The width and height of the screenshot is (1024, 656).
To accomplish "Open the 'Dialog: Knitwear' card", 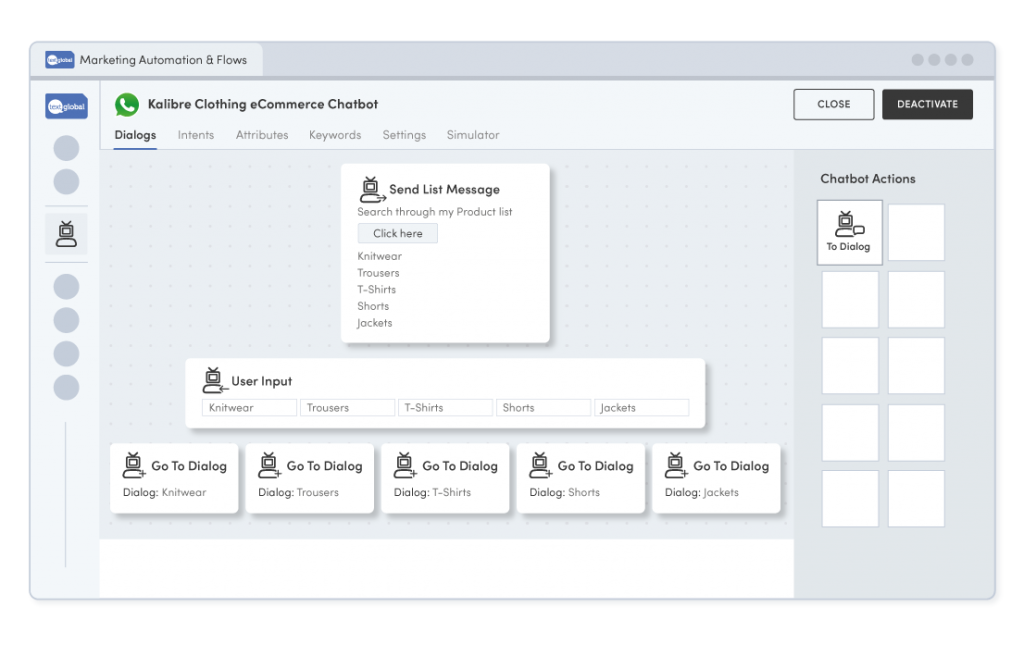I will click(x=174, y=478).
